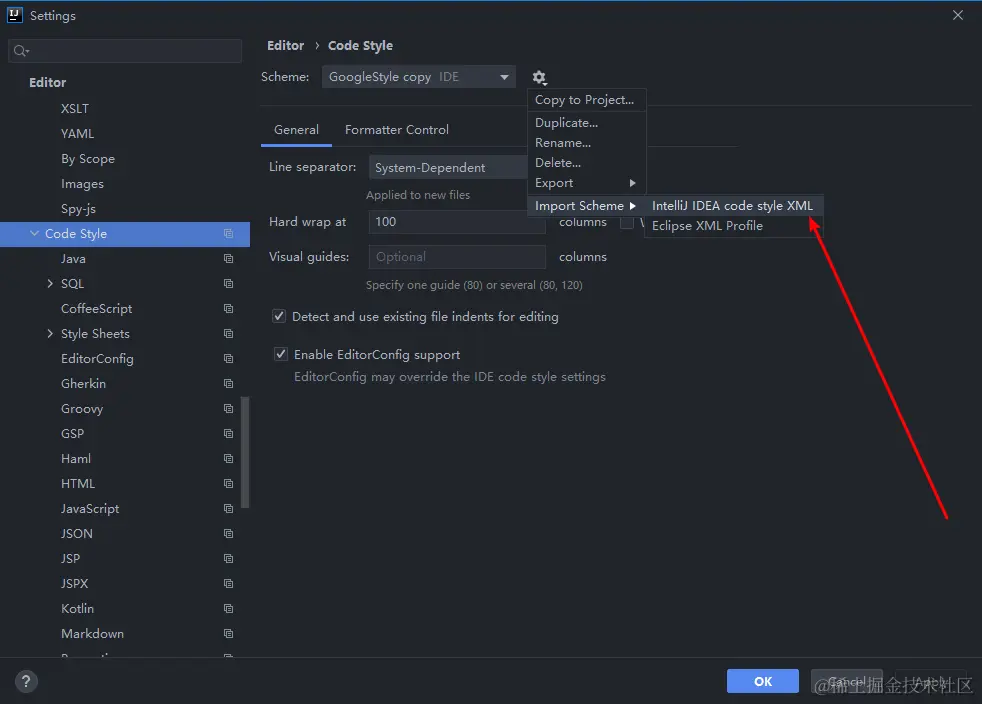
Task: Choose Duplicate... from scheme menu
Action: (586, 123)
